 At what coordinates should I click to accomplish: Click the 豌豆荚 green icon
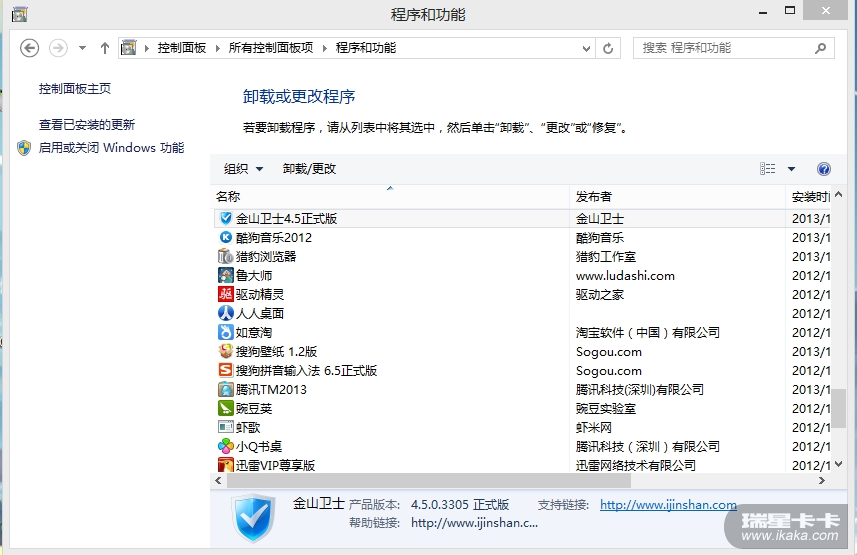(x=226, y=408)
